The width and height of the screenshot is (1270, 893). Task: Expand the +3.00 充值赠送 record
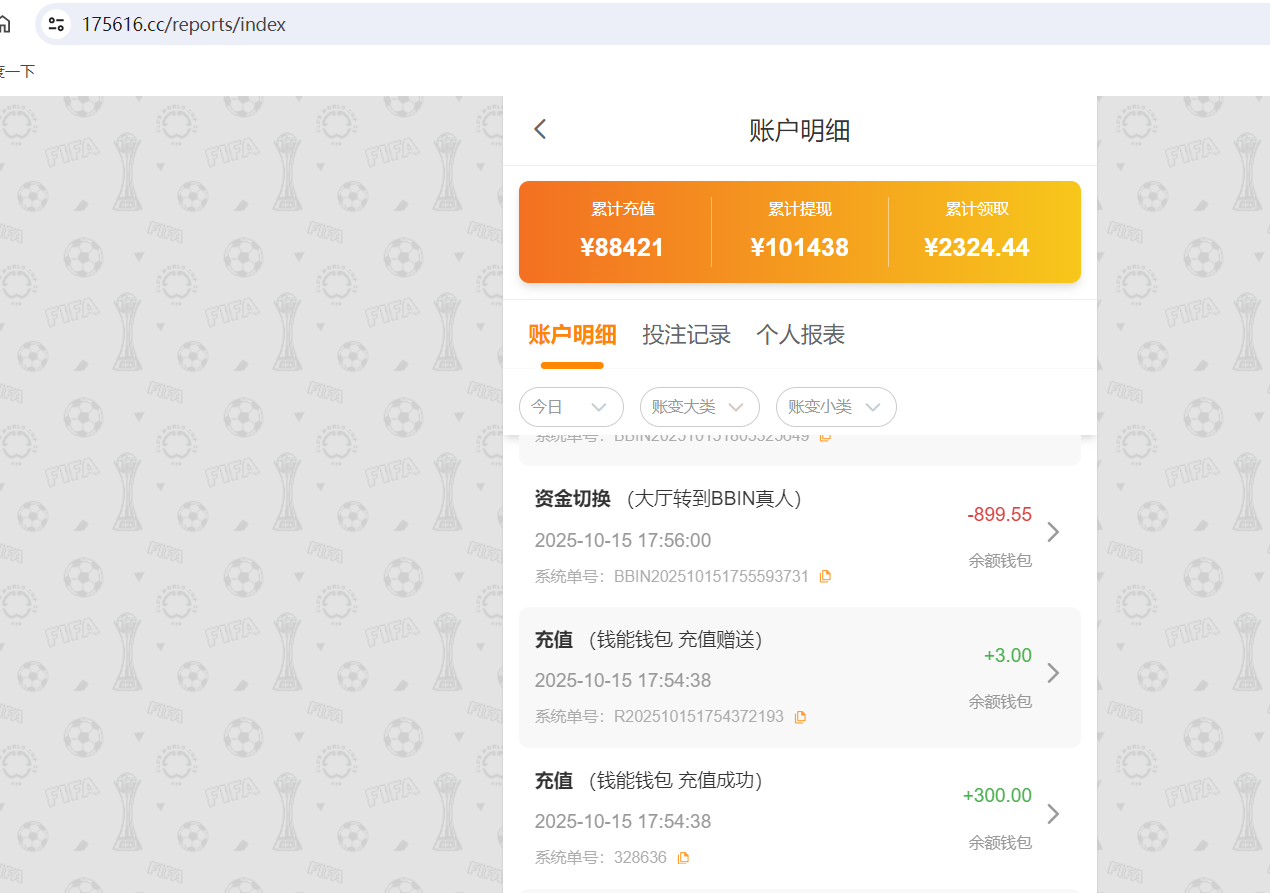[x=1052, y=673]
